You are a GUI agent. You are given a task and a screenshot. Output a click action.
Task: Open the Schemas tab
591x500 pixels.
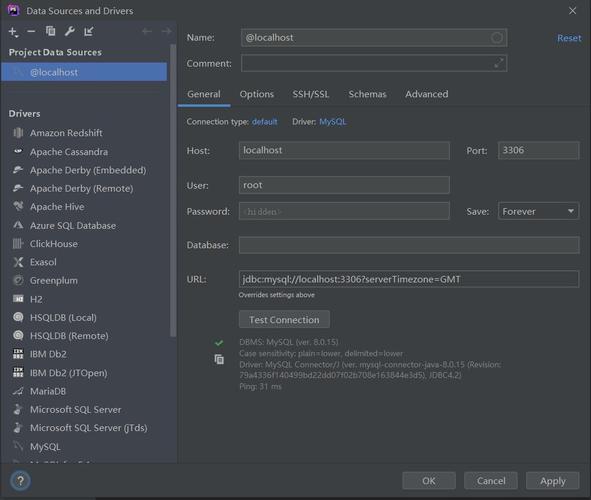367,94
